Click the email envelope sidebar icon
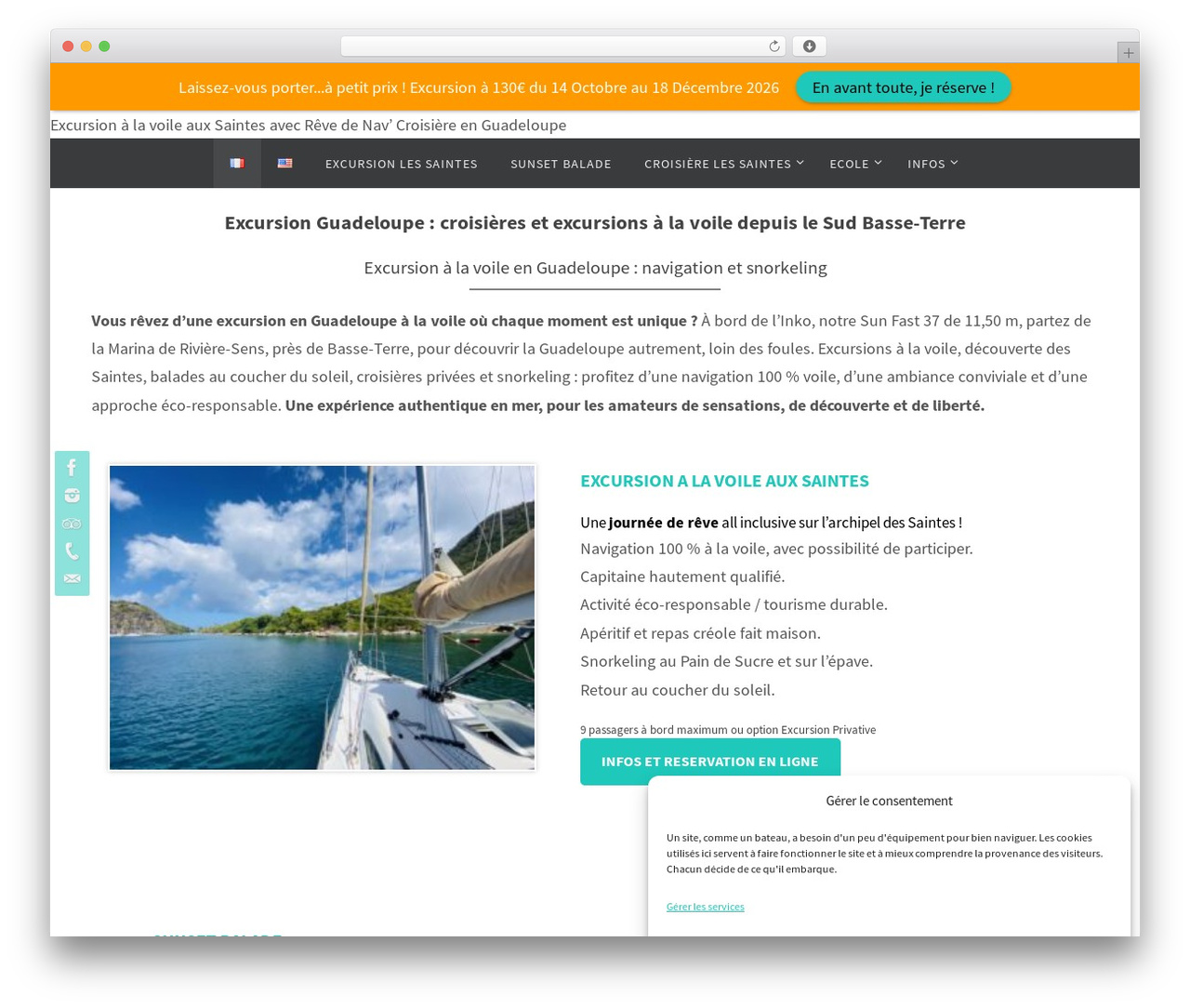Screen dimensions: 1190x1008 pyautogui.click(x=72, y=578)
